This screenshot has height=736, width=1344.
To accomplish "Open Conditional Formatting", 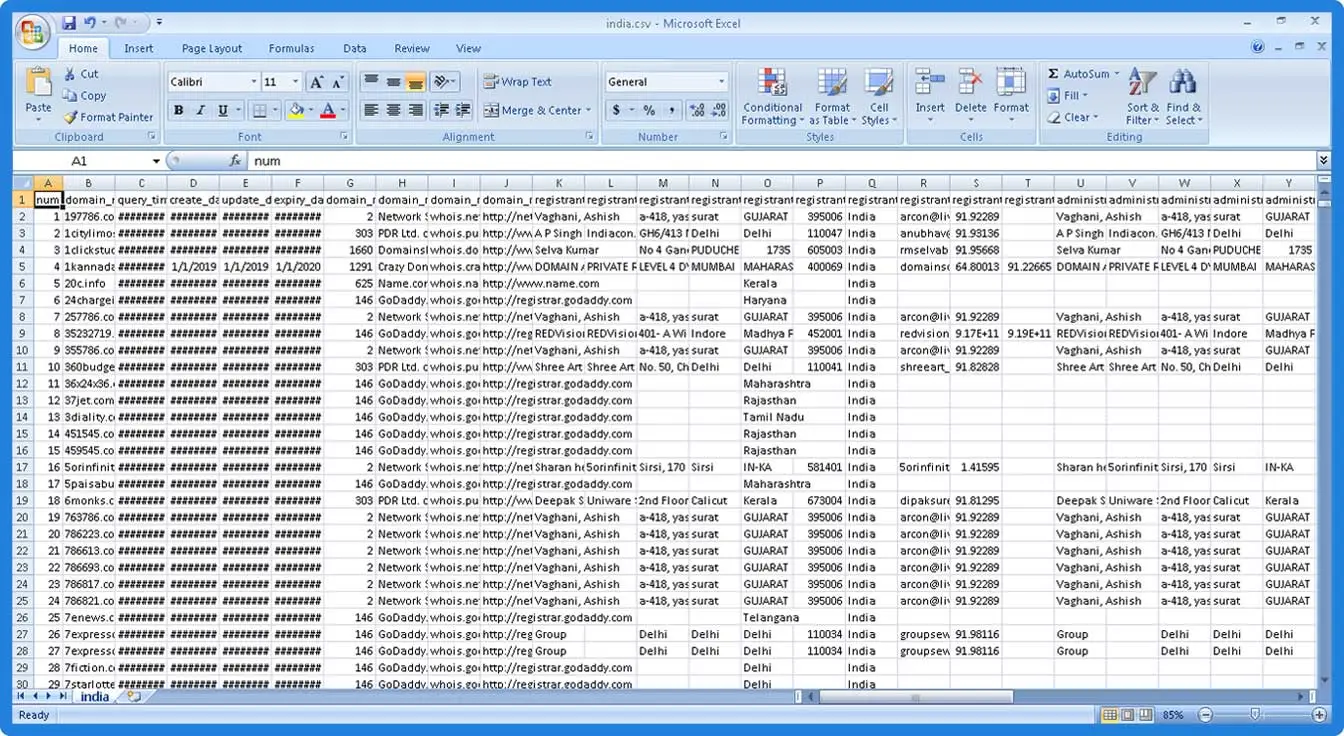I will coord(772,97).
